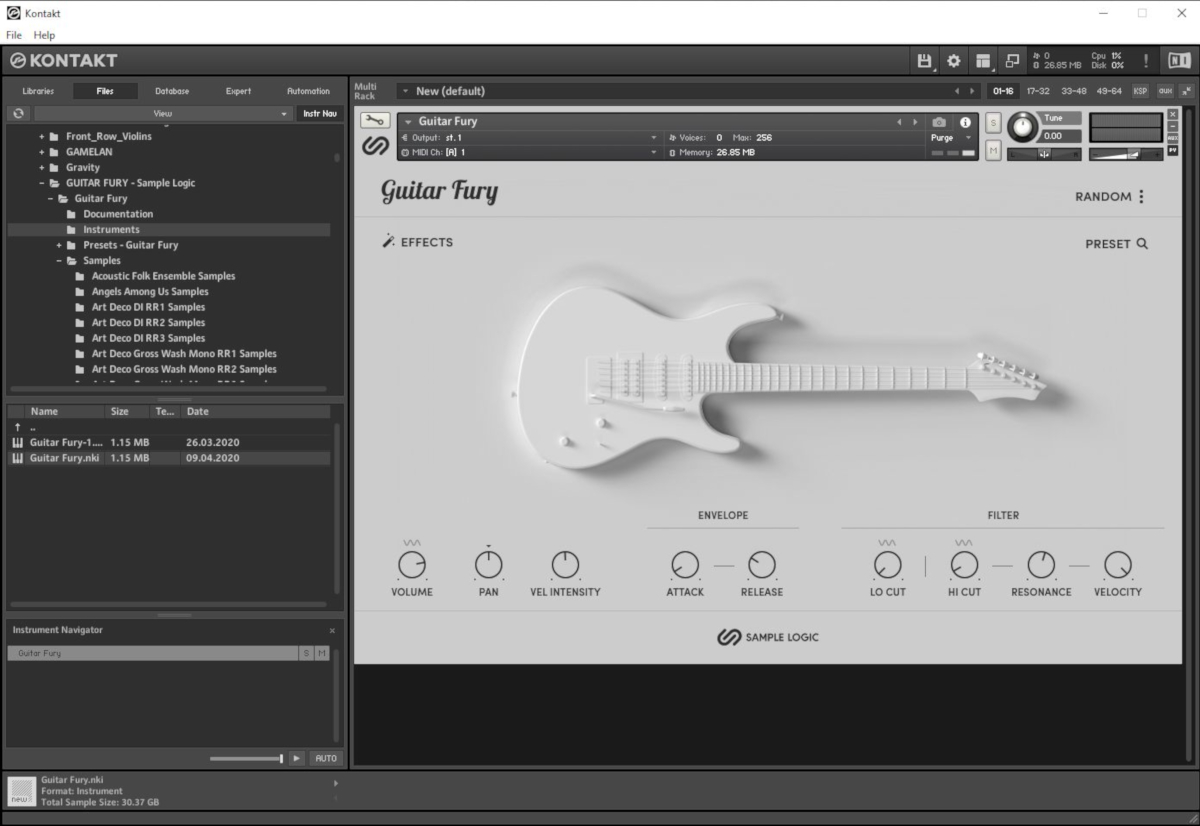Viewport: 1200px width, 826px height.
Task: Open the save/load files menu icon
Action: (x=924, y=61)
